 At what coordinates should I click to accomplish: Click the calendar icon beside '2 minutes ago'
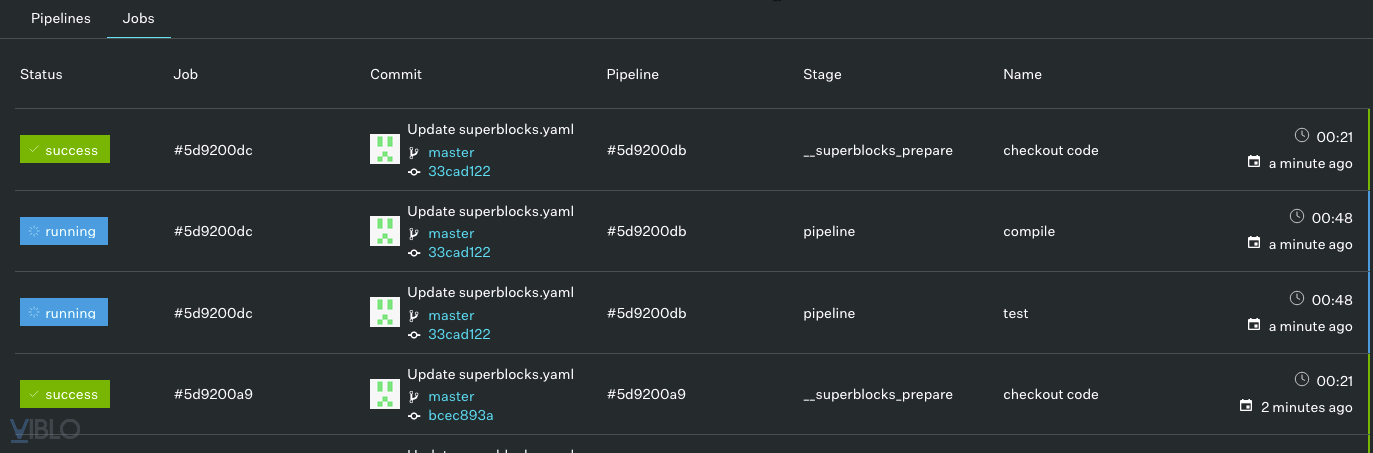point(1246,406)
